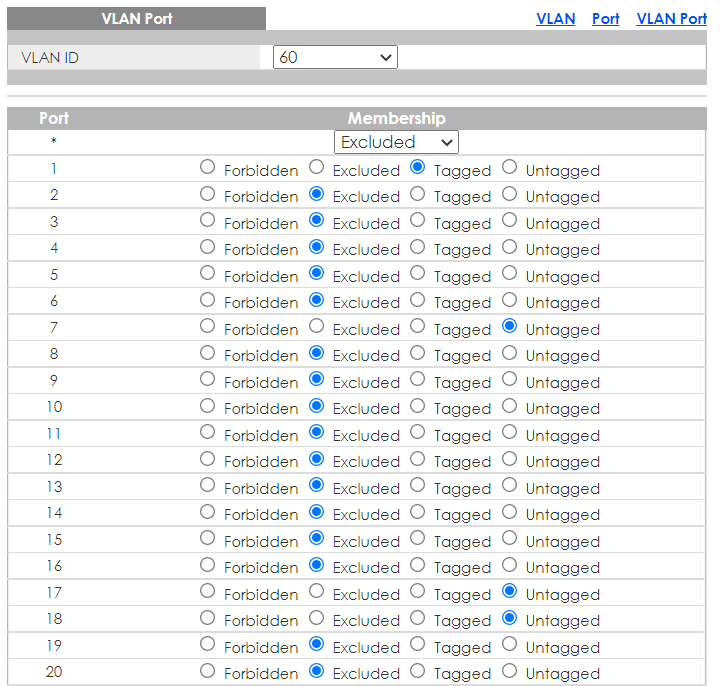Open the VLAN Port link at top right
The width and height of the screenshot is (720, 686).
click(x=671, y=18)
